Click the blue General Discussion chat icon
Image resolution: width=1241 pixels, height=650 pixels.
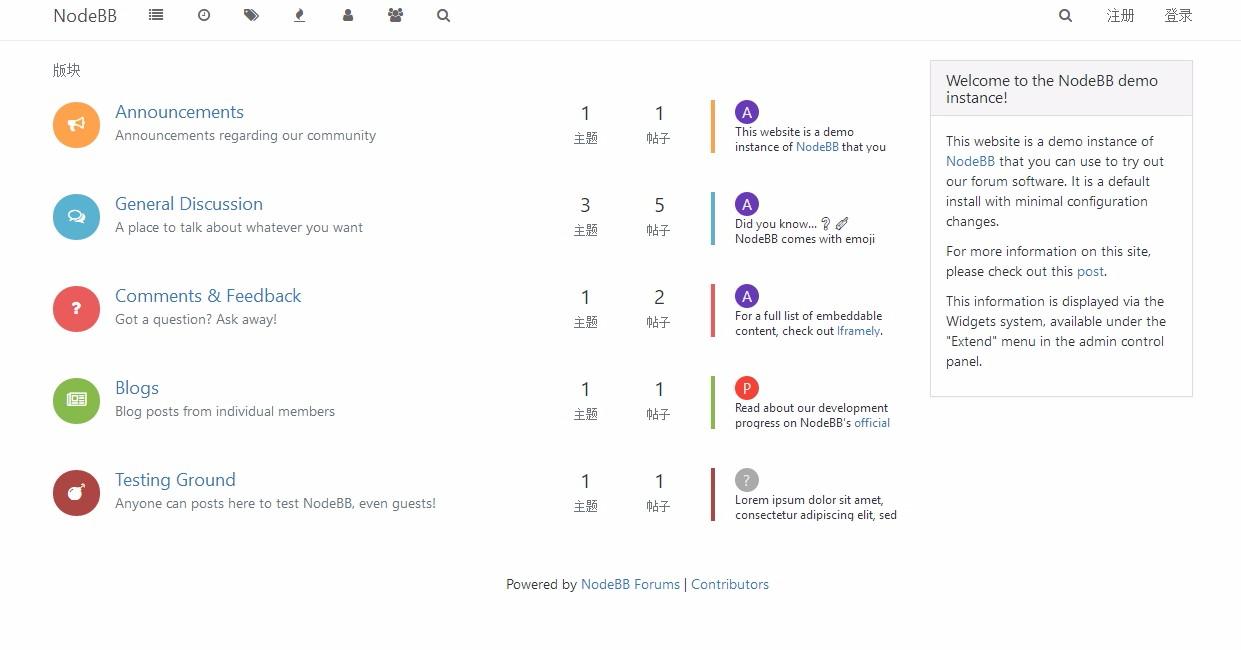(x=76, y=216)
